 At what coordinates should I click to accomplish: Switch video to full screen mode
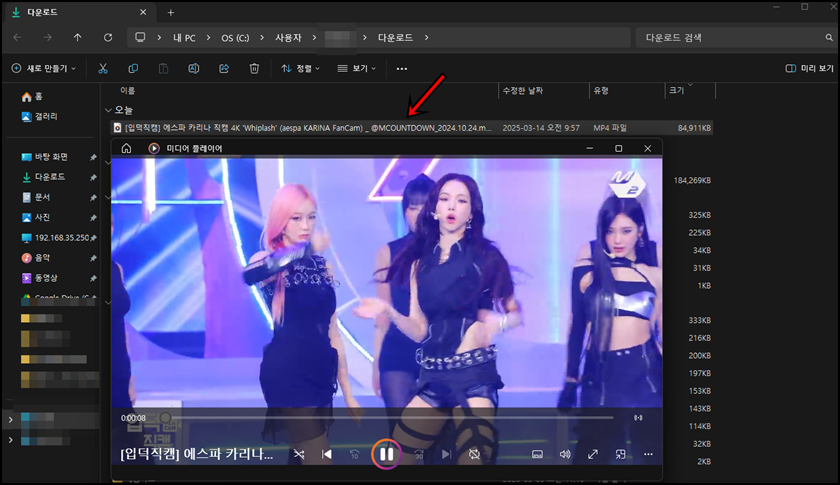coord(592,454)
